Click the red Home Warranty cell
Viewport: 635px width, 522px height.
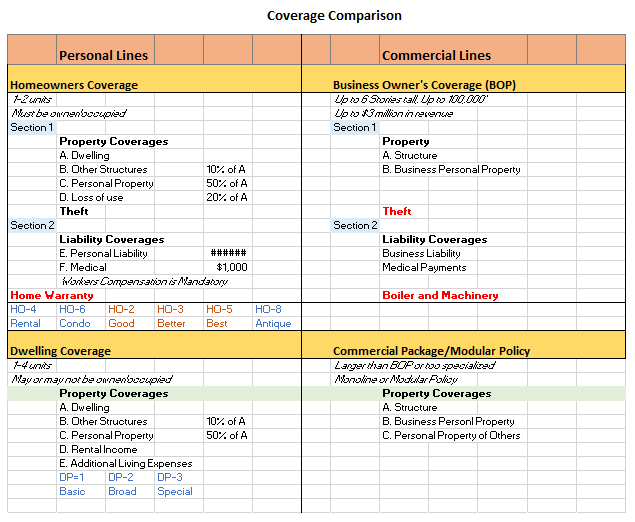[x=52, y=295]
